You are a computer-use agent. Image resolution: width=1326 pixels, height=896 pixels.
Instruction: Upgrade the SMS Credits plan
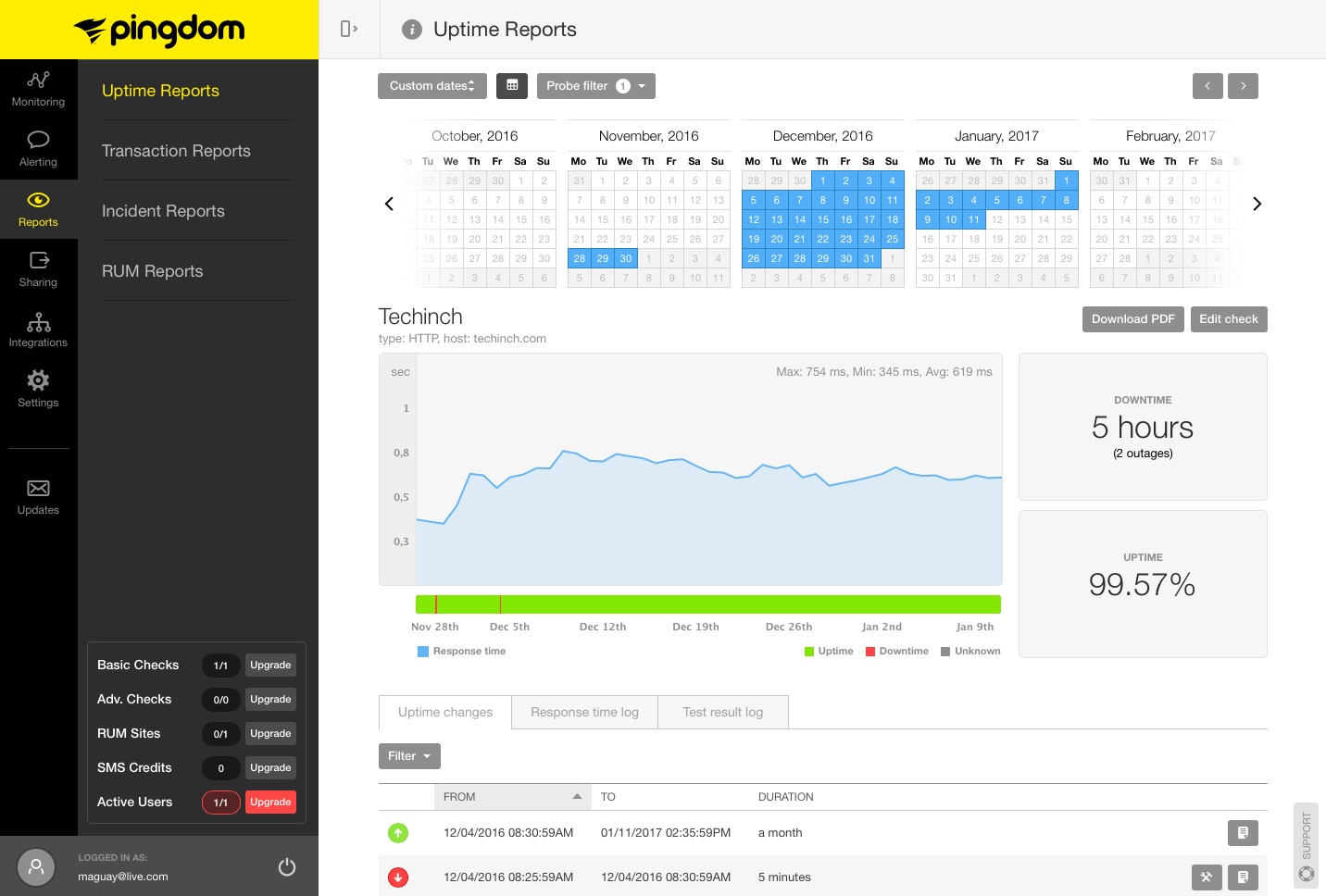(270, 768)
